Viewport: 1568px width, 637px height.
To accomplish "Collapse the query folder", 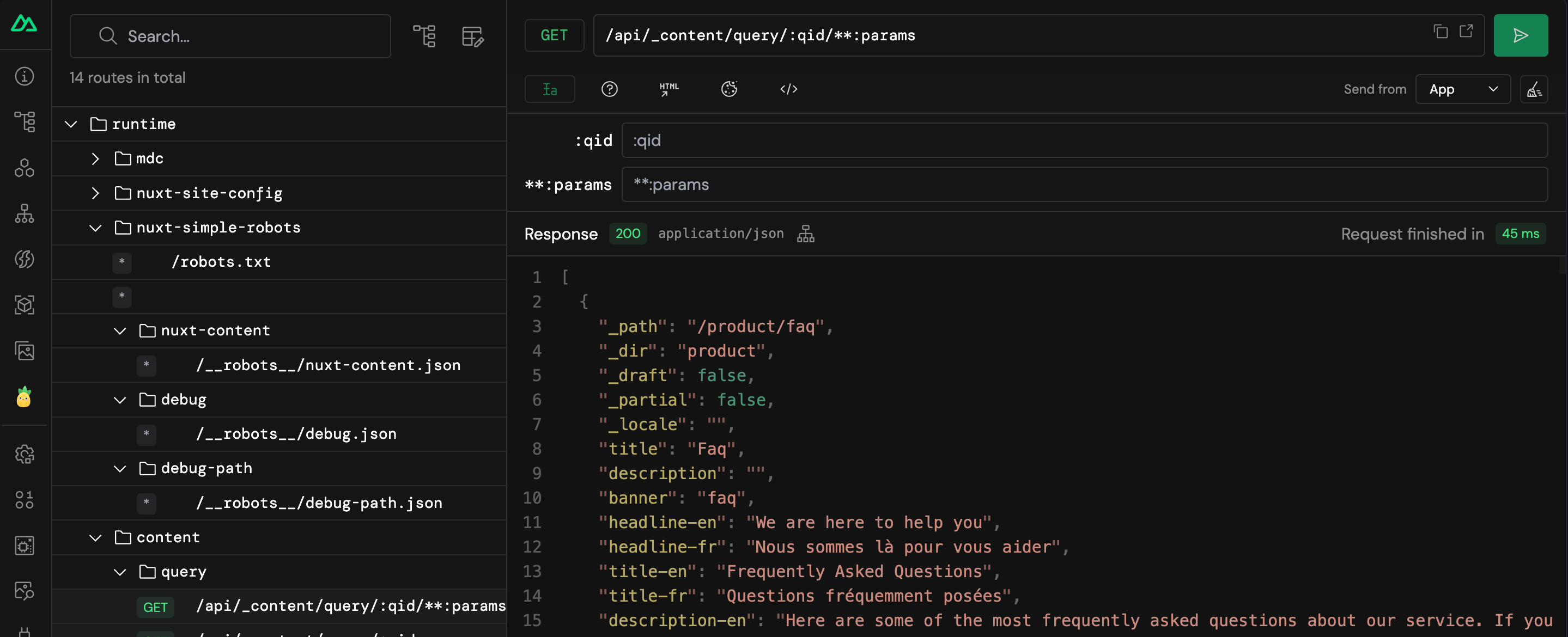I will [x=120, y=572].
